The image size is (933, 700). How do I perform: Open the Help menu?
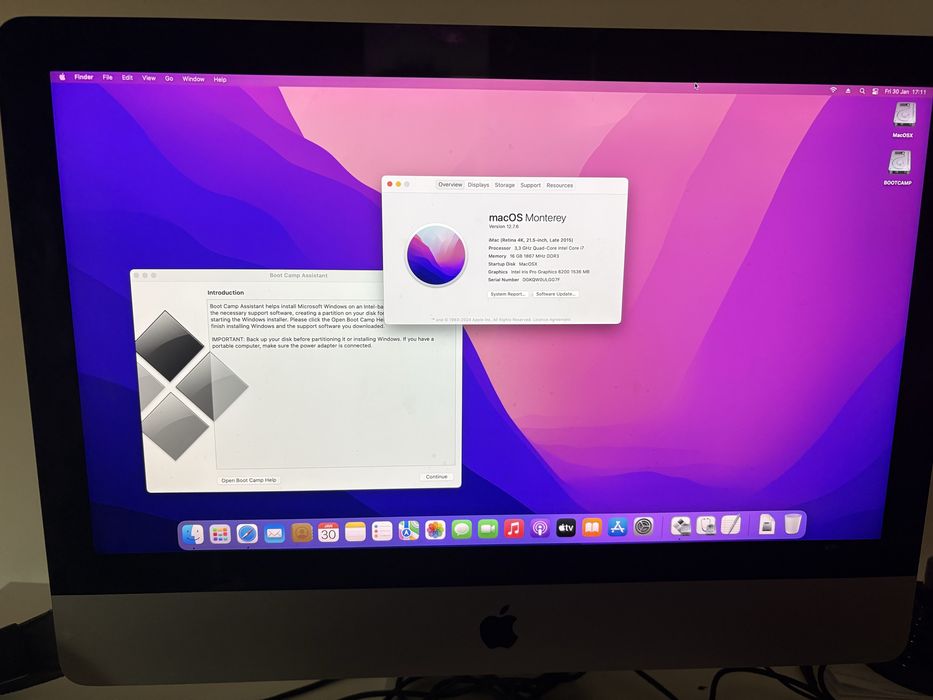pos(220,79)
